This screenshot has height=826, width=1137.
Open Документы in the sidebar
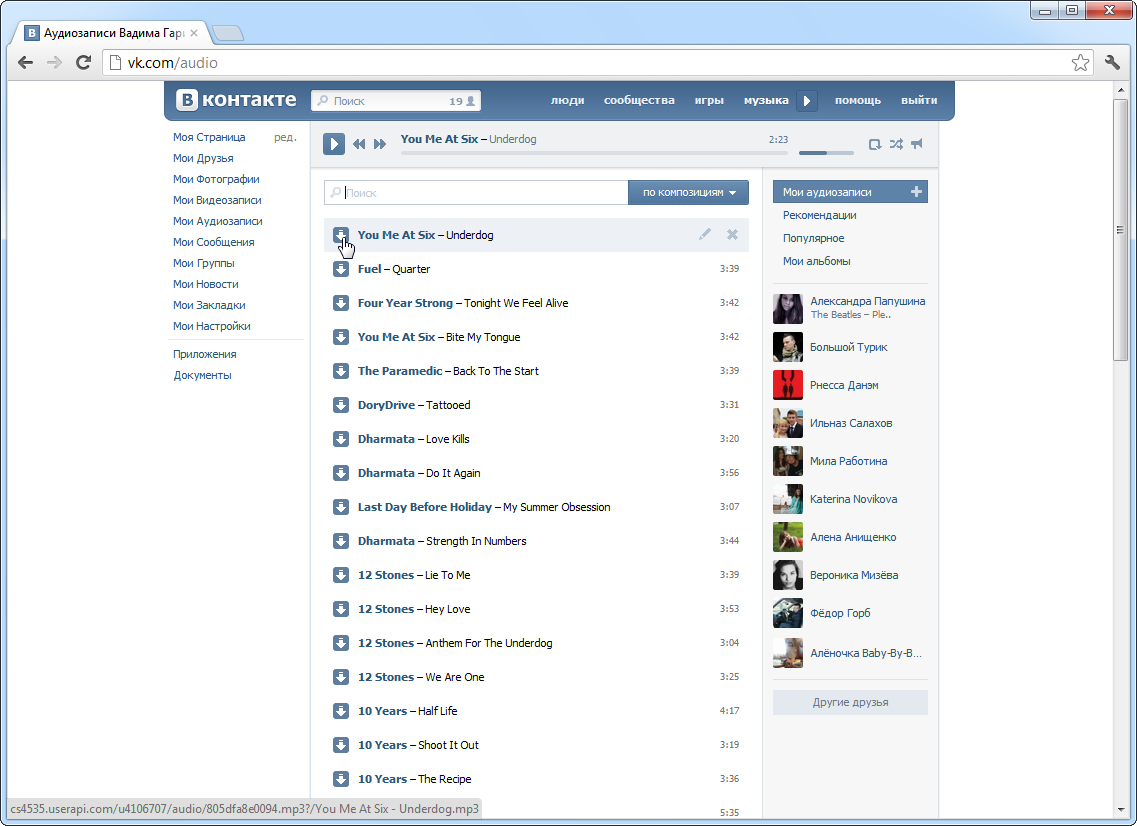click(202, 375)
